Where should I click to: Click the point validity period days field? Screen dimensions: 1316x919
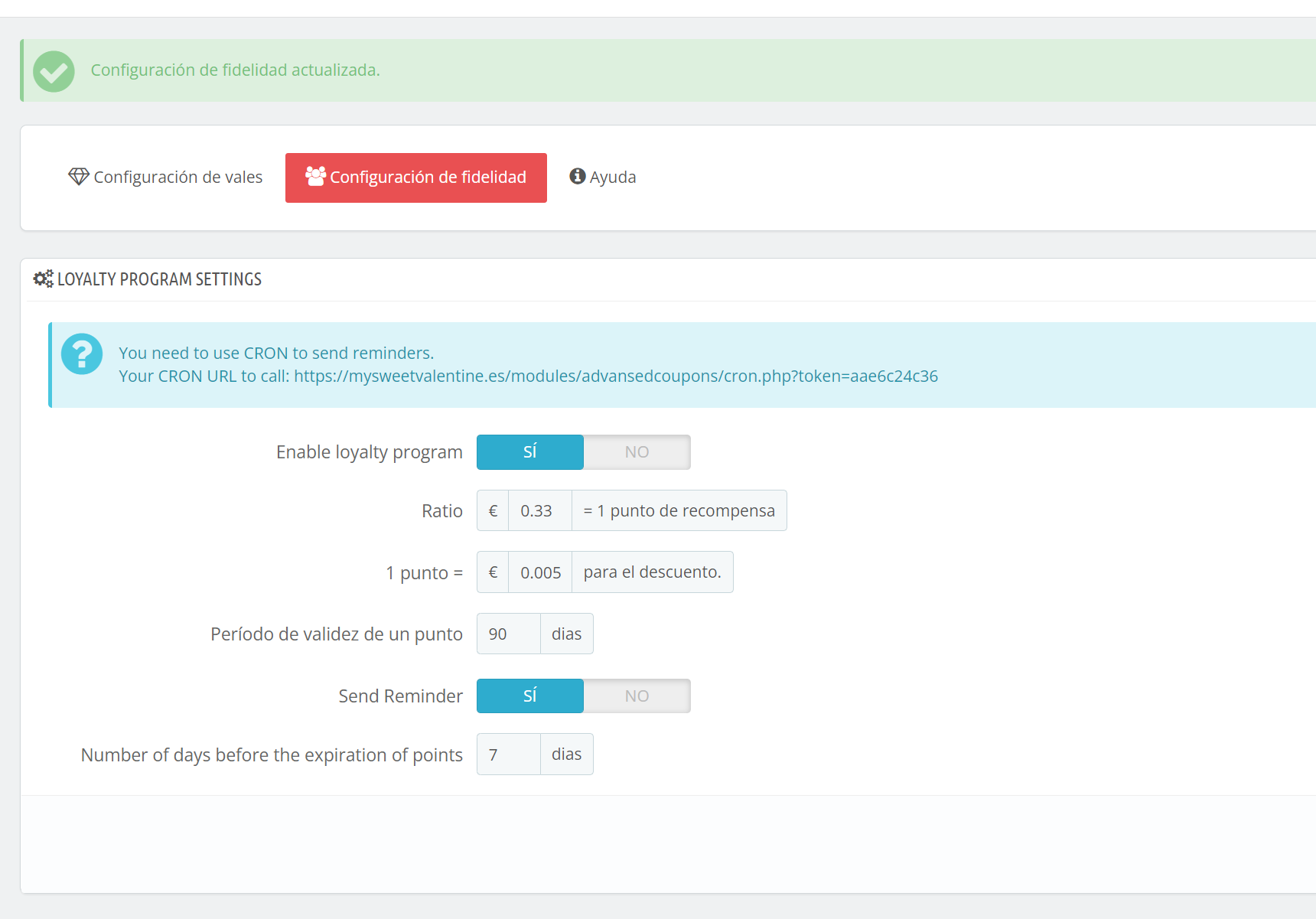point(509,634)
